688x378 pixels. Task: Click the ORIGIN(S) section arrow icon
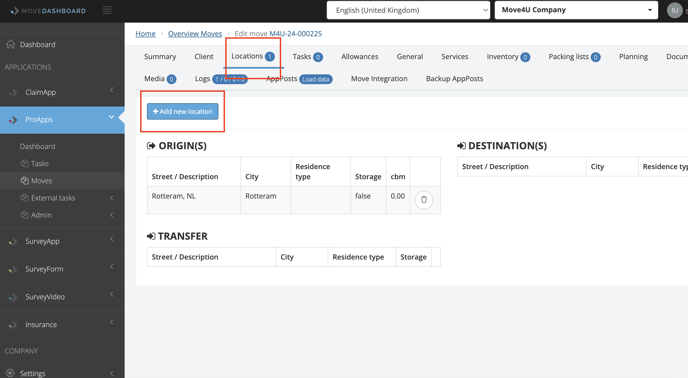click(x=151, y=146)
